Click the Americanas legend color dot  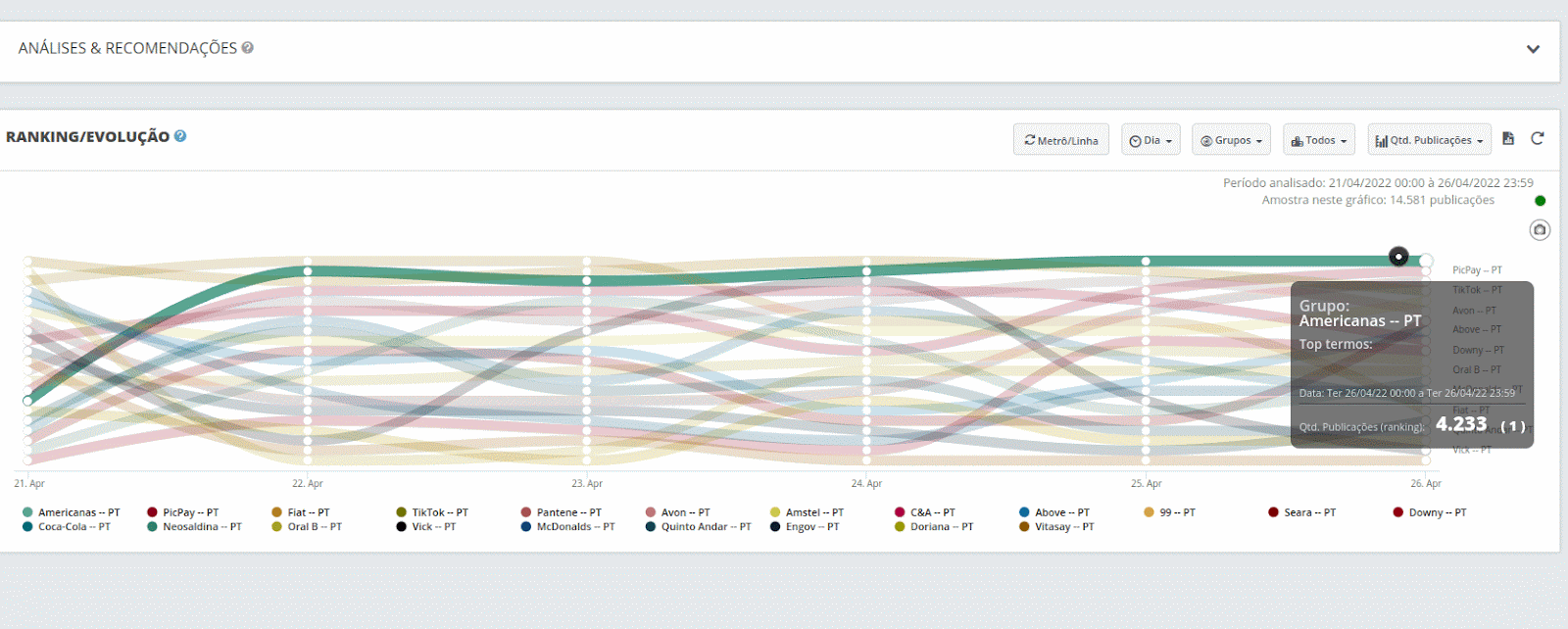pyautogui.click(x=27, y=512)
